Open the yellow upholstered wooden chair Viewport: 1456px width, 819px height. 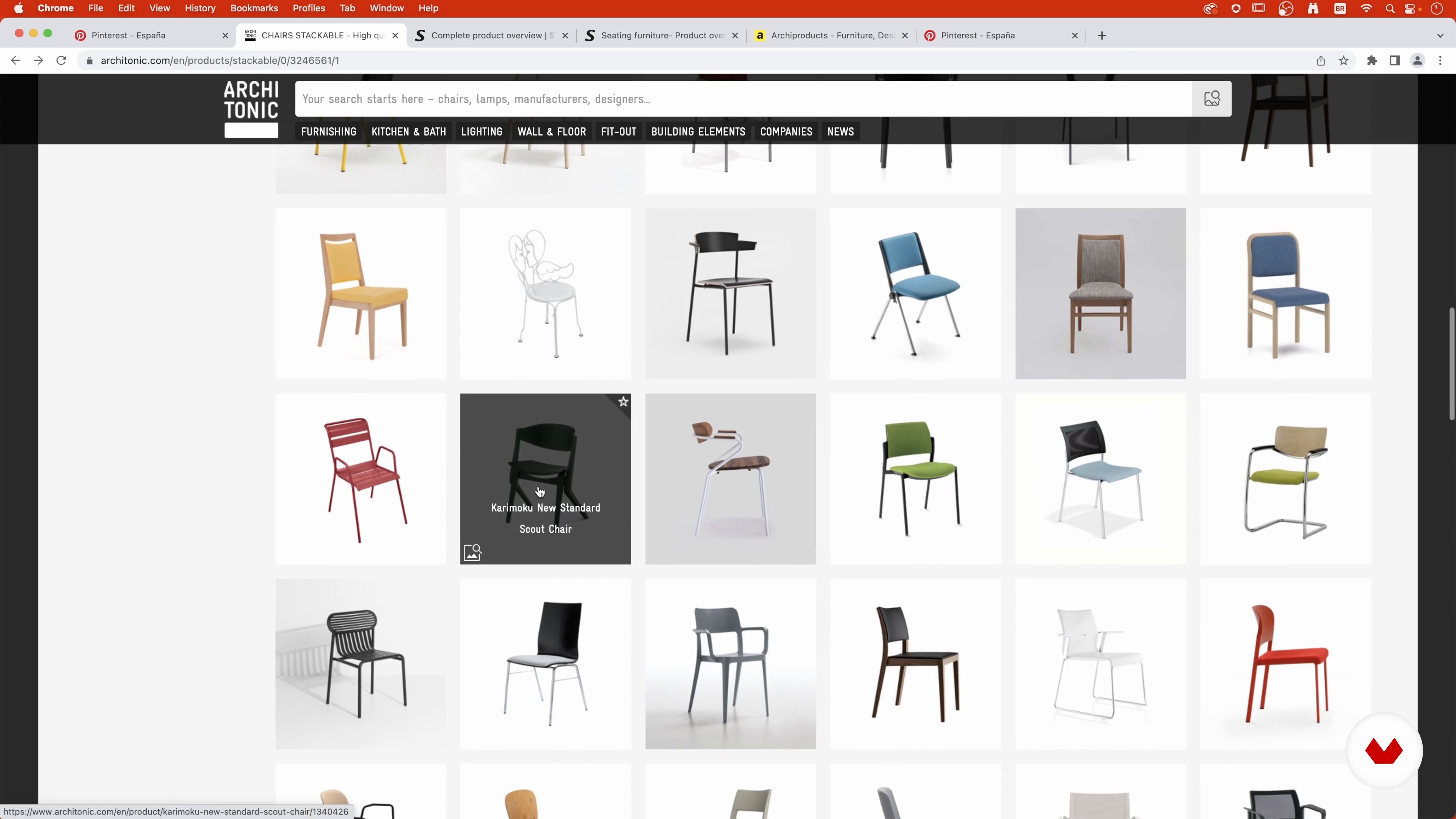361,293
